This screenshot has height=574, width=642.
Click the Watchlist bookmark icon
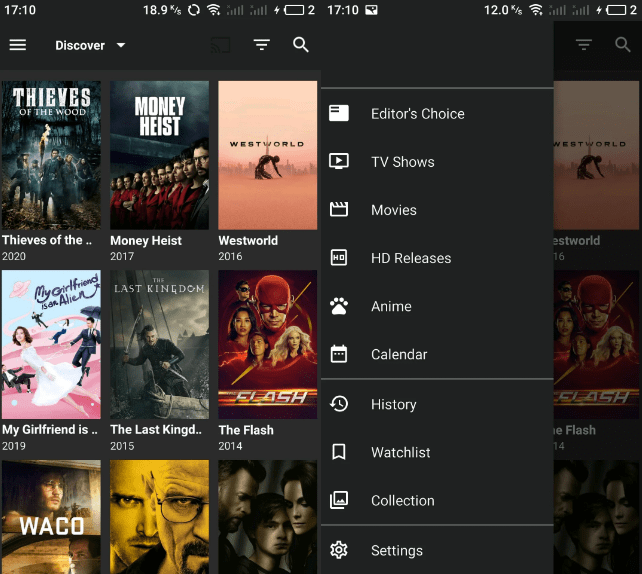click(339, 452)
